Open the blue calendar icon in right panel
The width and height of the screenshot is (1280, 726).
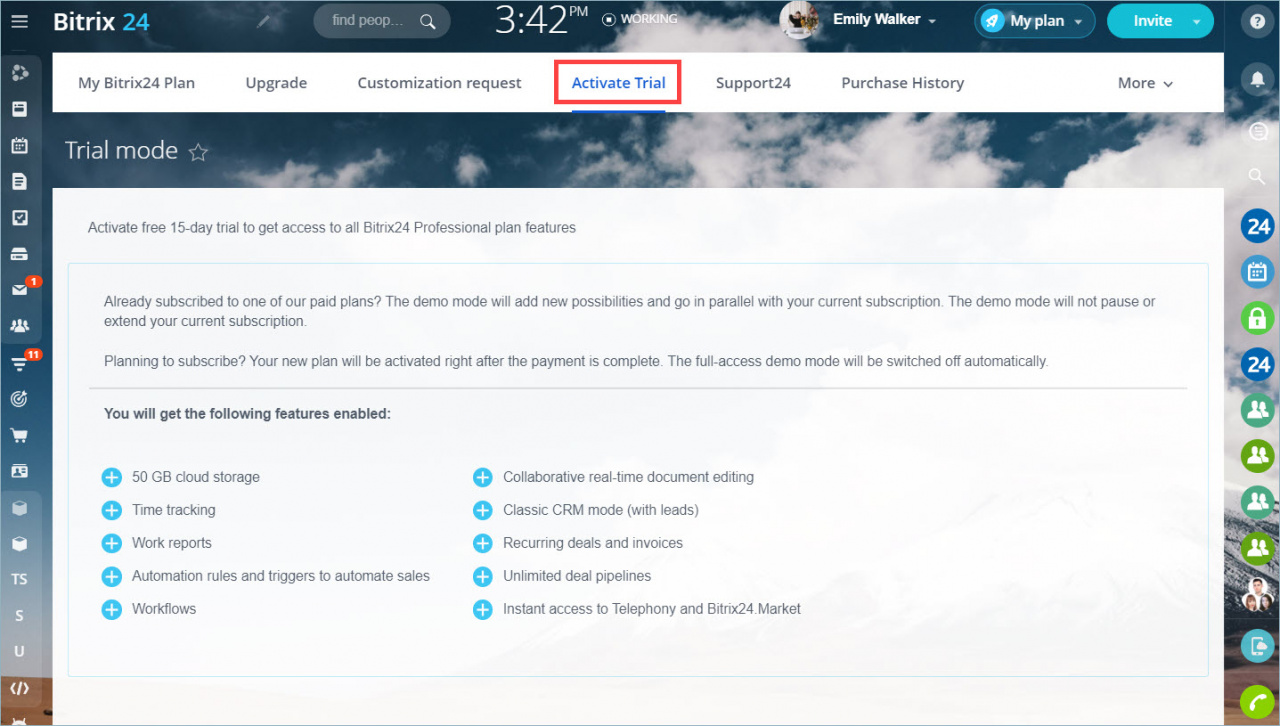(x=1257, y=271)
